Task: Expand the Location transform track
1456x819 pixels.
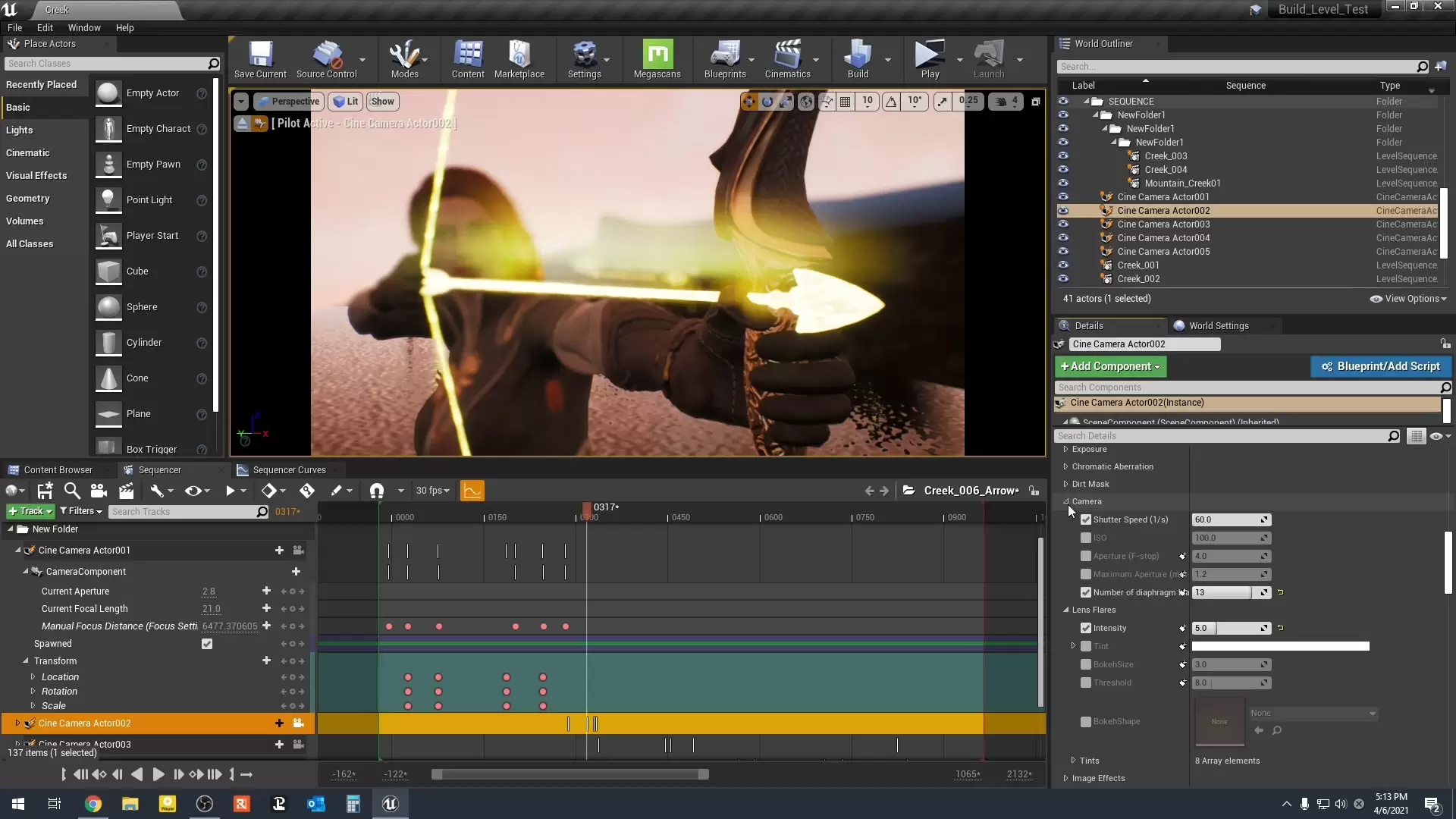Action: pyautogui.click(x=33, y=677)
